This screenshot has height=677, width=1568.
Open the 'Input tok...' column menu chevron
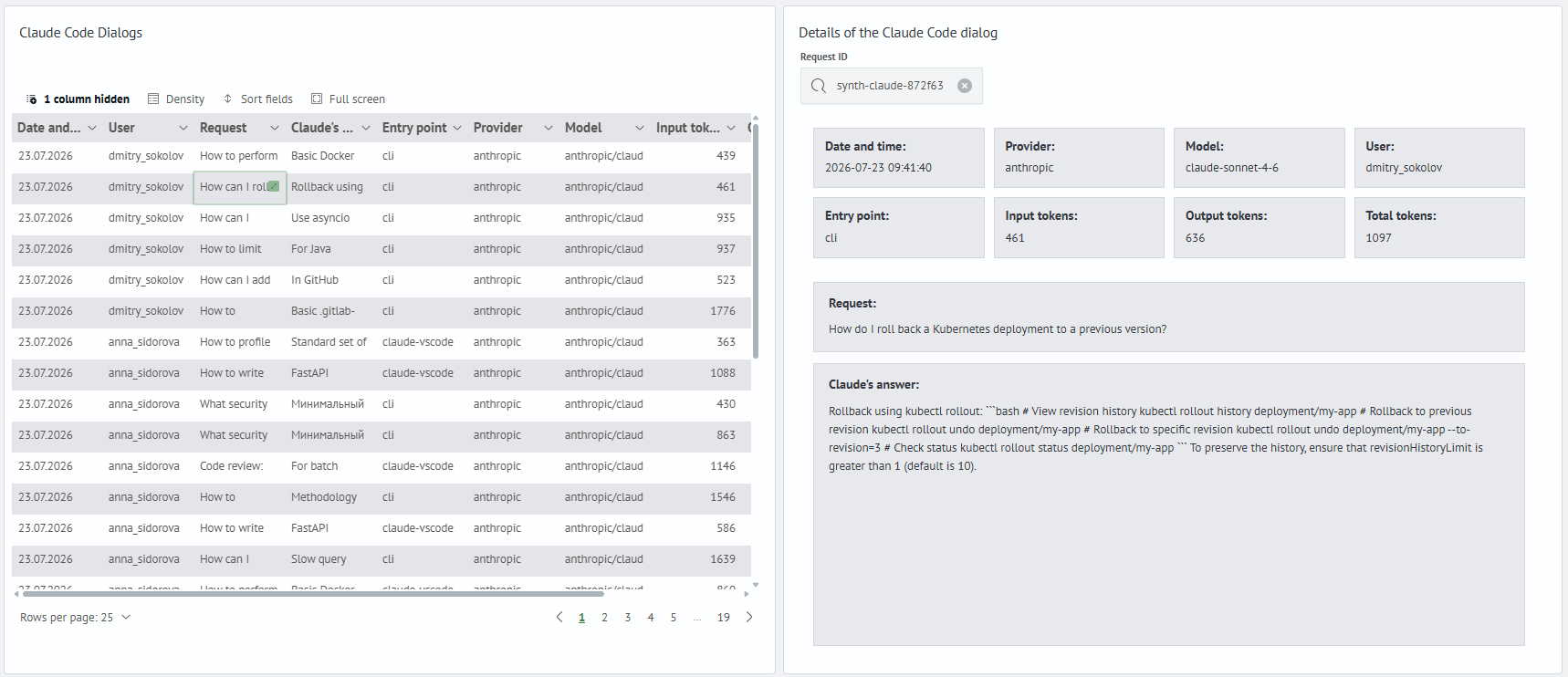731,128
